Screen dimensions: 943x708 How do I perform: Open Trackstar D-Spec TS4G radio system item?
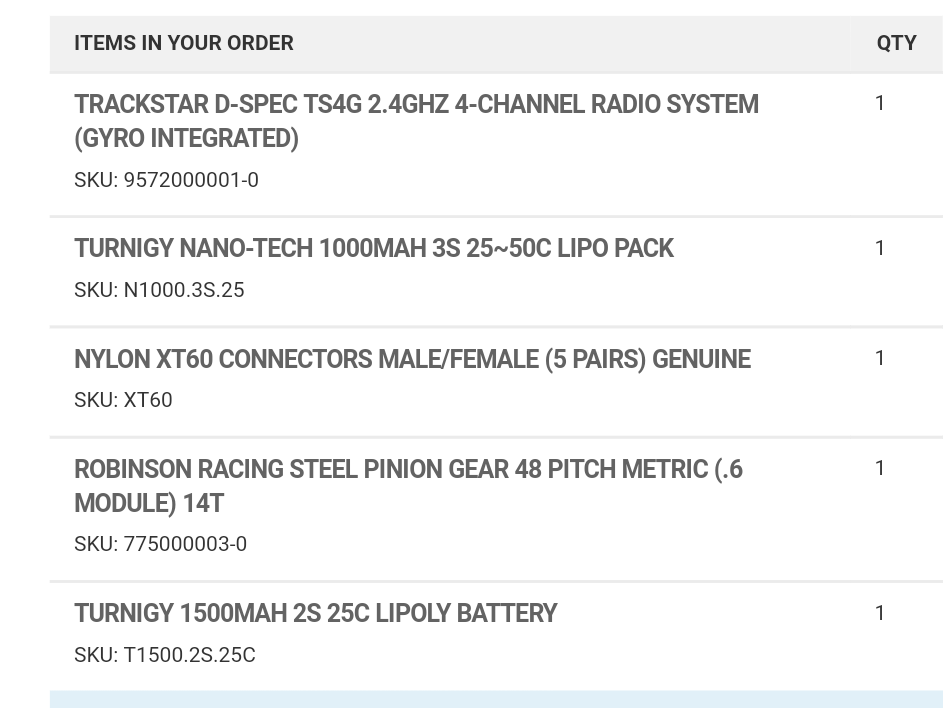pyautogui.click(x=416, y=121)
